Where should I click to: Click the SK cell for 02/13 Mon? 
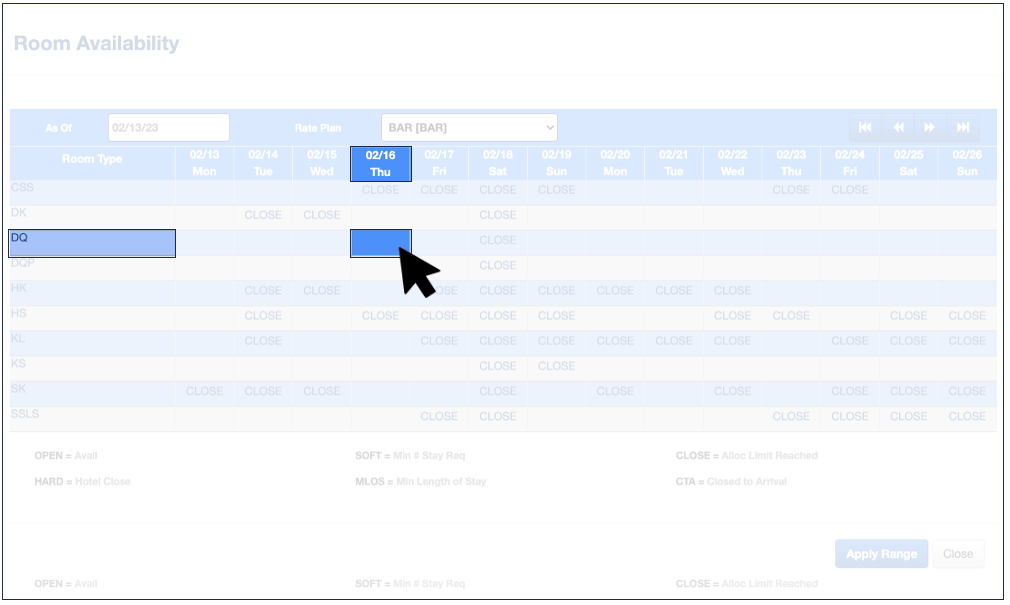click(204, 391)
